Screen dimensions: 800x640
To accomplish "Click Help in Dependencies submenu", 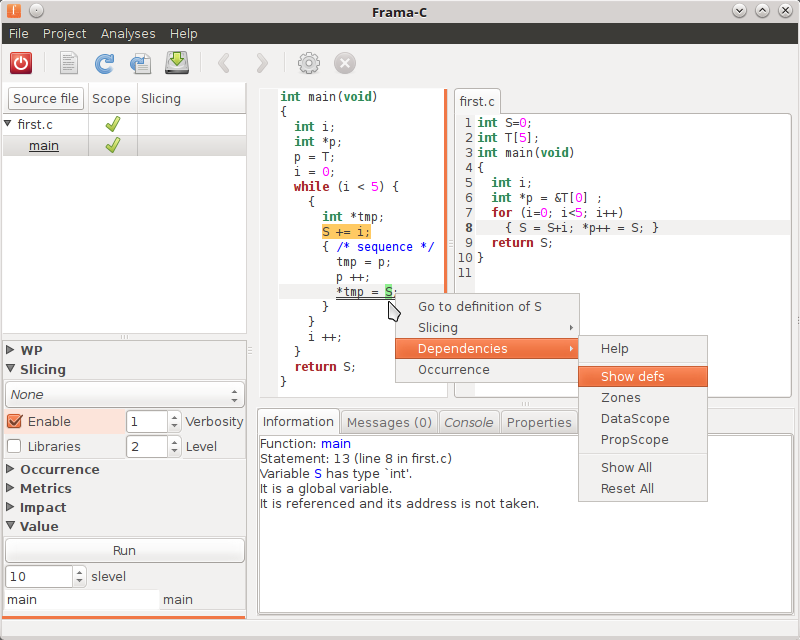I will (x=643, y=349).
